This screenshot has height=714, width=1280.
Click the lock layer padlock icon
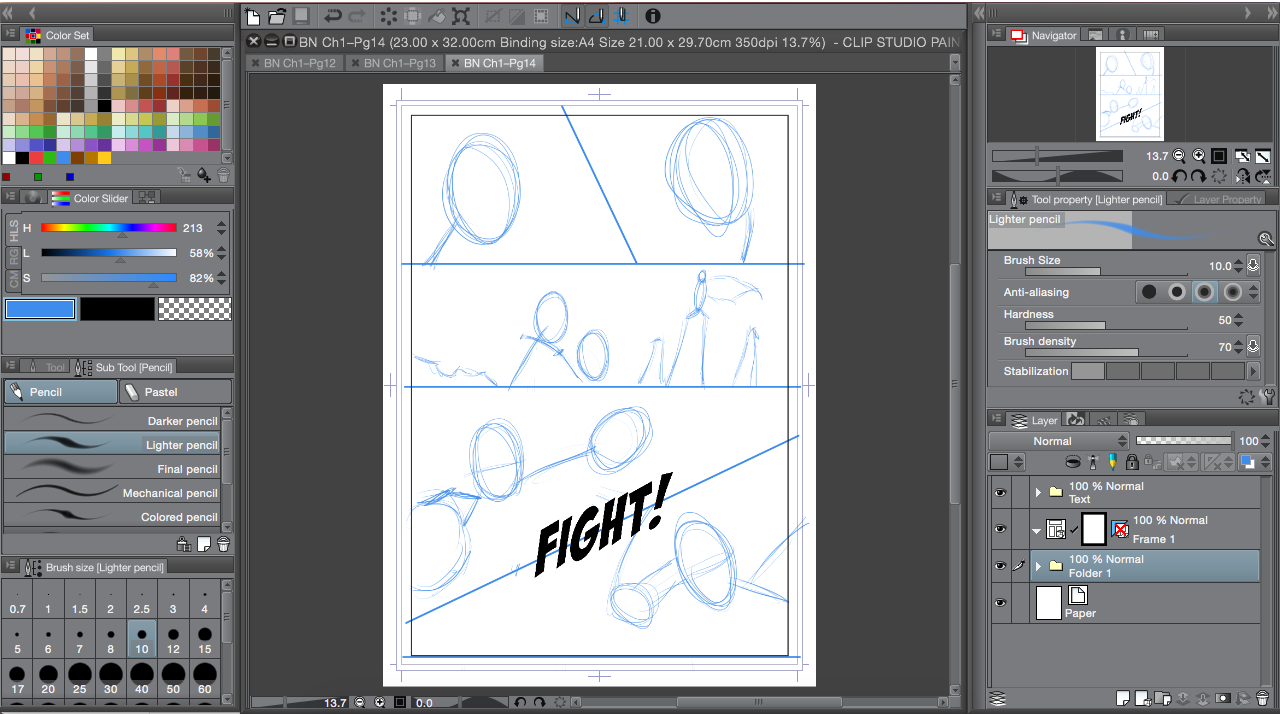tap(1131, 462)
